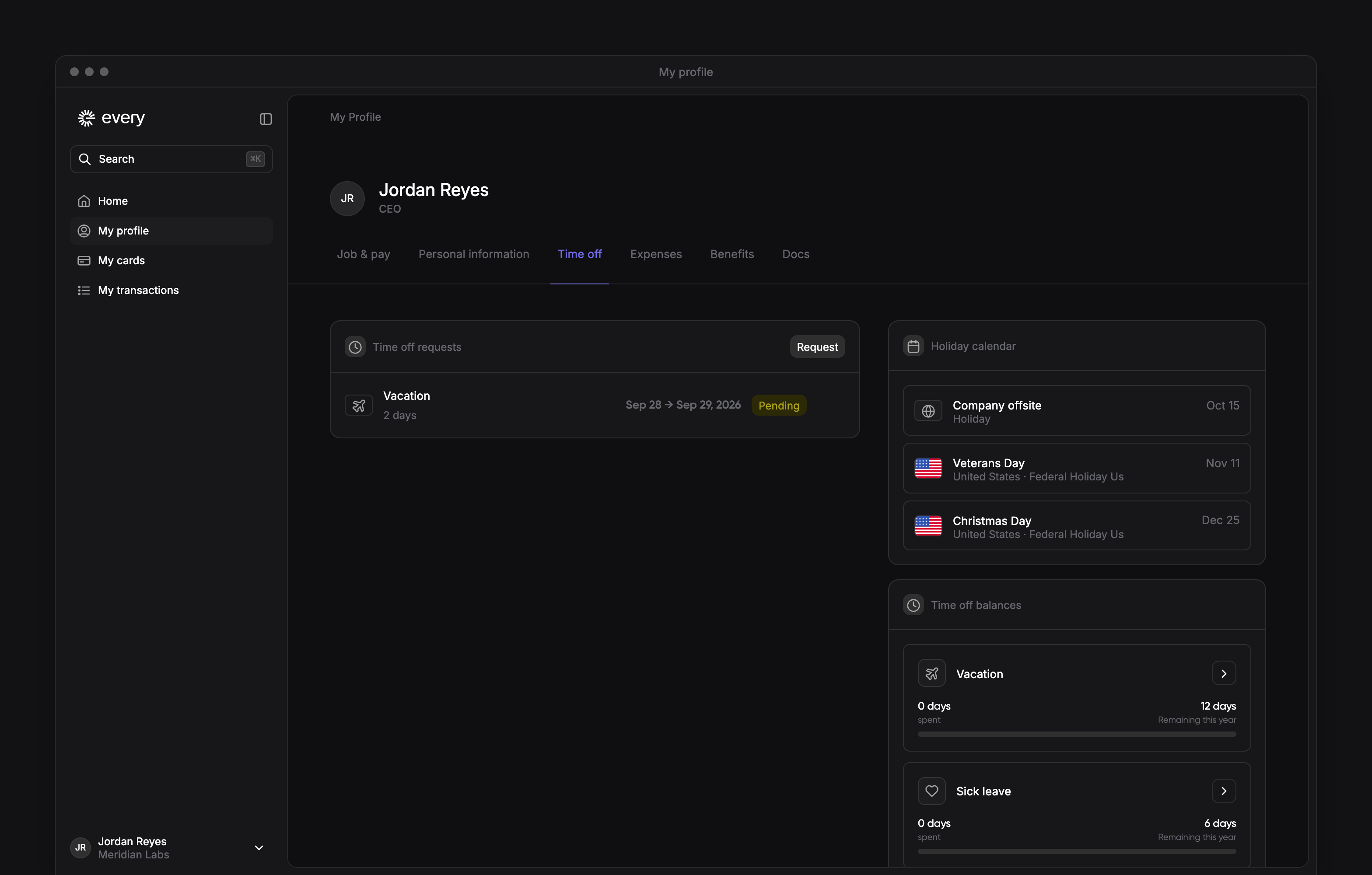Click the airplane icon in Vacation request row
1372x875 pixels.
(x=358, y=406)
